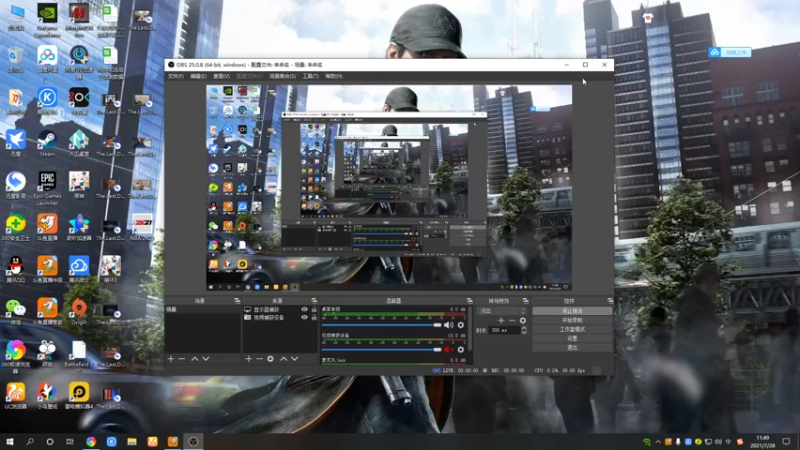Click the audio mixer vertical scrollbar
Screen dimensions: 800x450
(x=469, y=329)
